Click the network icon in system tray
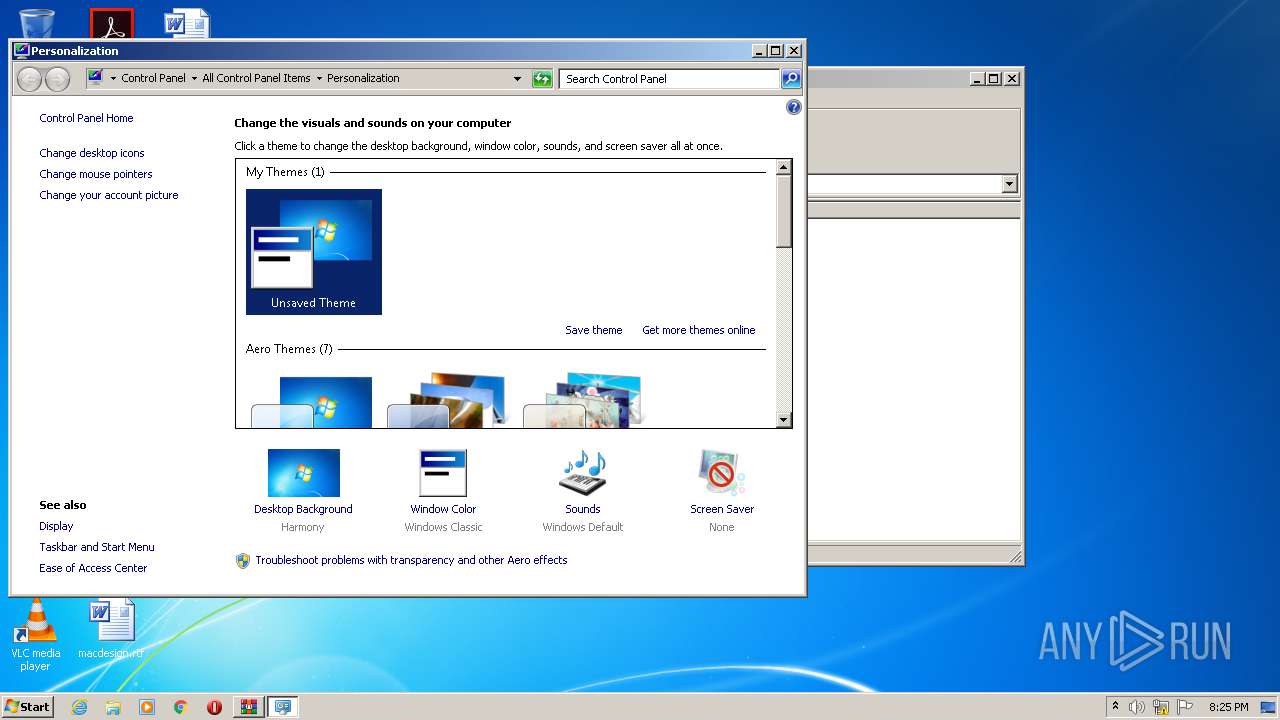The width and height of the screenshot is (1280, 720). 1161,707
